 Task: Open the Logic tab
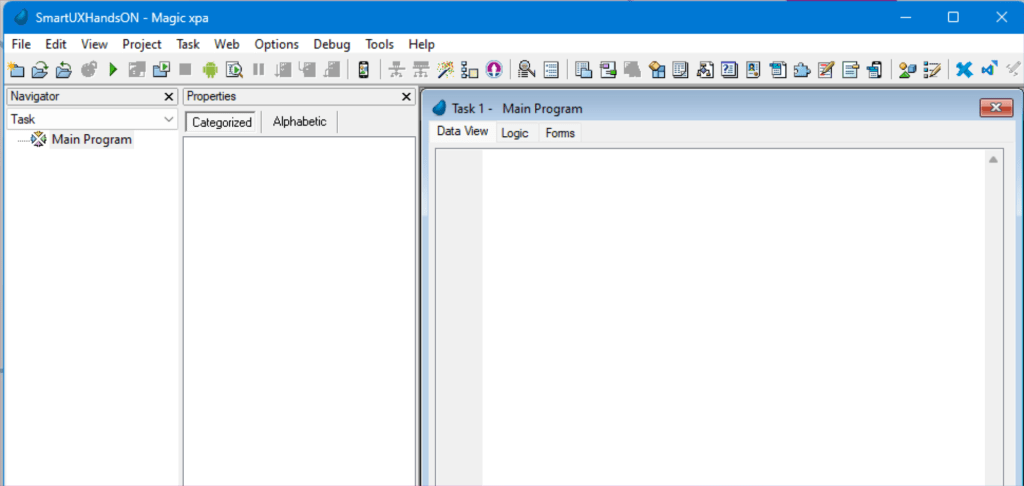tap(515, 133)
